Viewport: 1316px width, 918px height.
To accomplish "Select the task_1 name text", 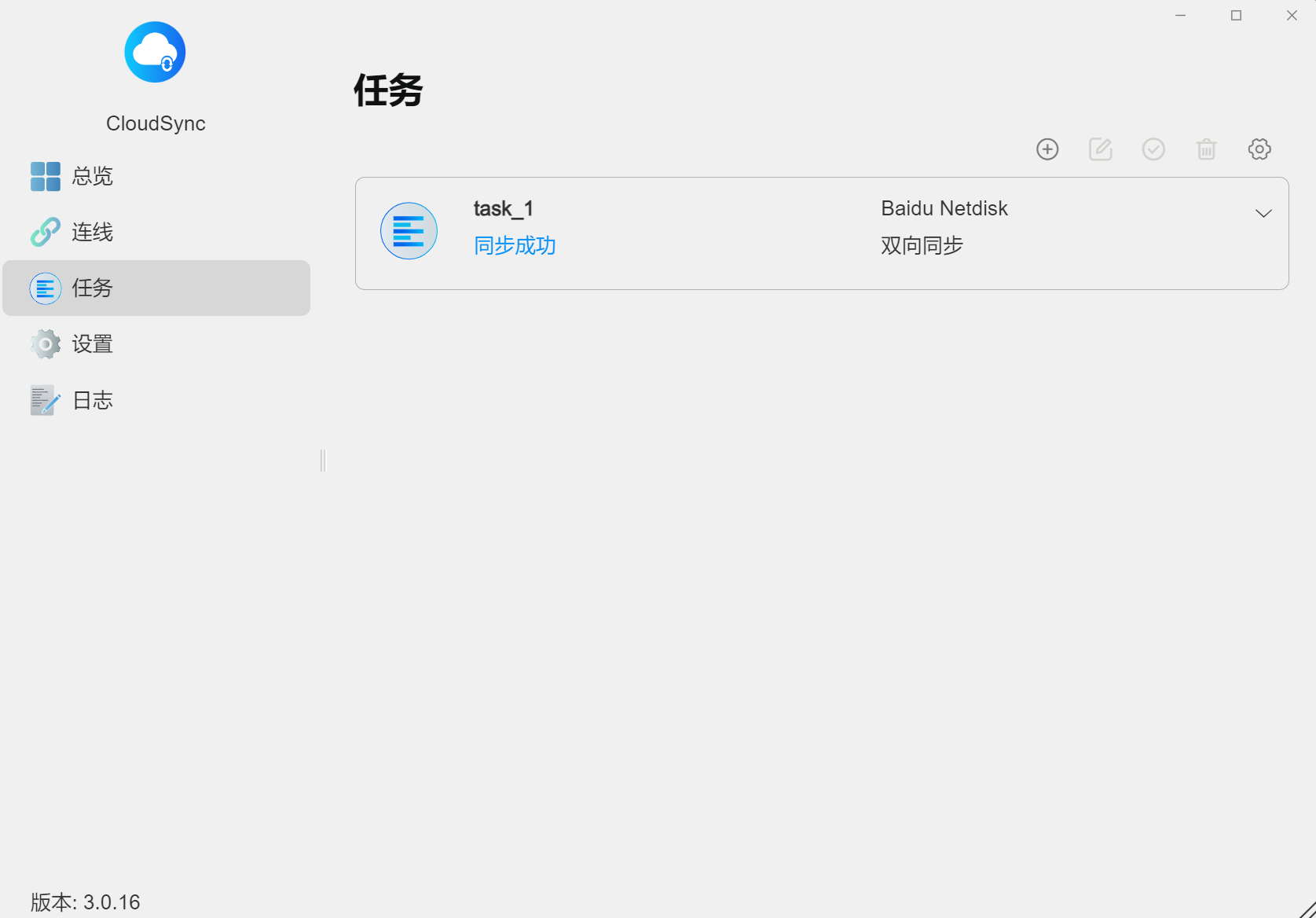I will (503, 208).
